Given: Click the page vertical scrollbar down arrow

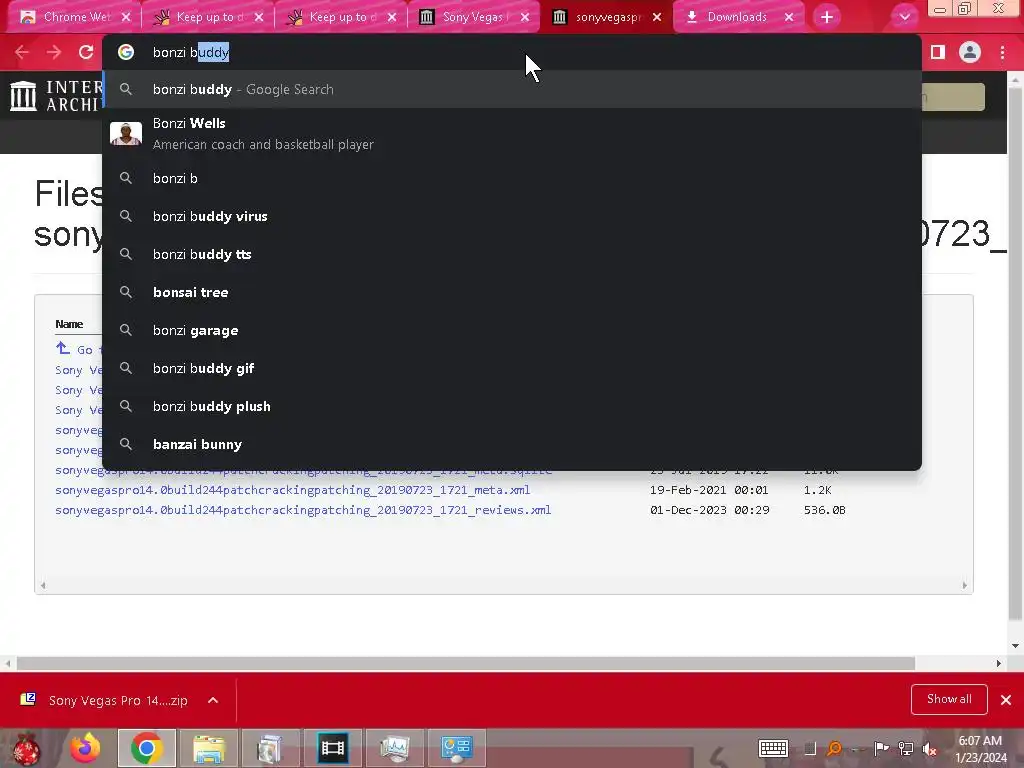Looking at the screenshot, I should tap(1016, 646).
